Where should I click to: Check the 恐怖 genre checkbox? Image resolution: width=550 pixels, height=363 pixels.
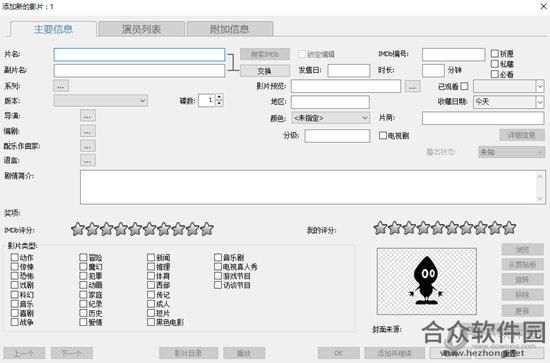click(x=15, y=276)
